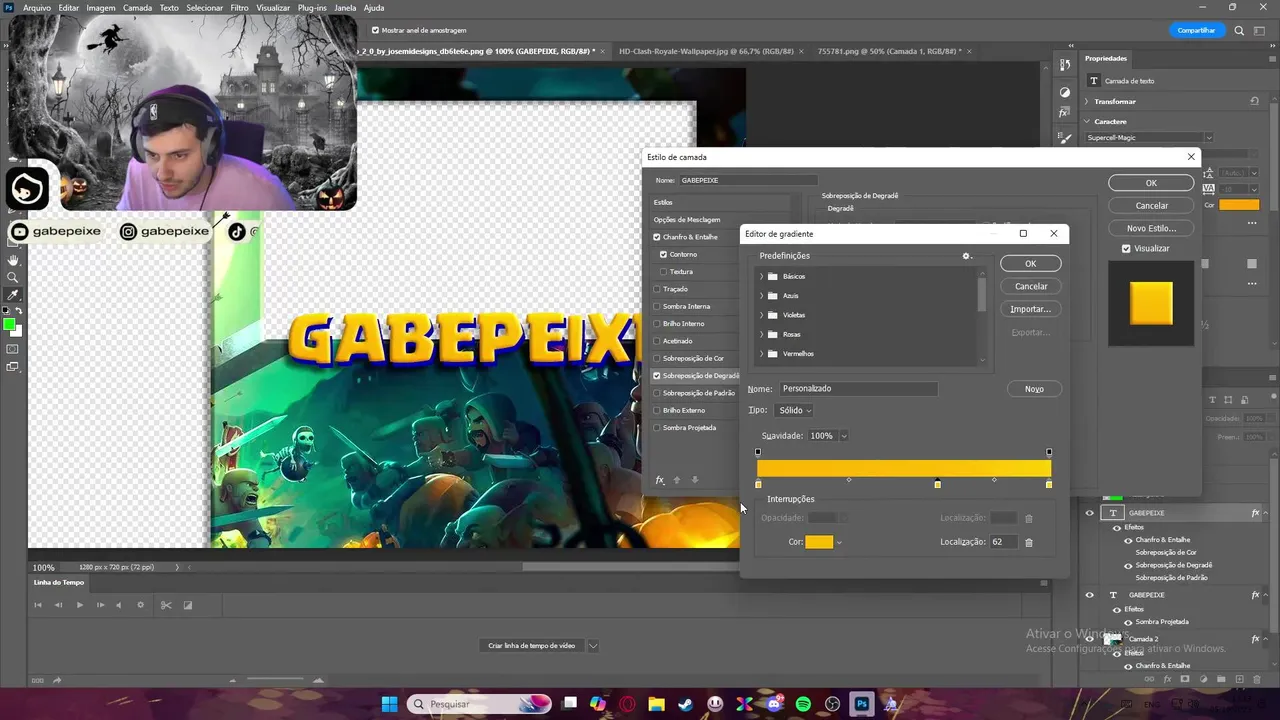
Task: Click fx icon on top GABEPEIXE layer
Action: [x=1255, y=513]
